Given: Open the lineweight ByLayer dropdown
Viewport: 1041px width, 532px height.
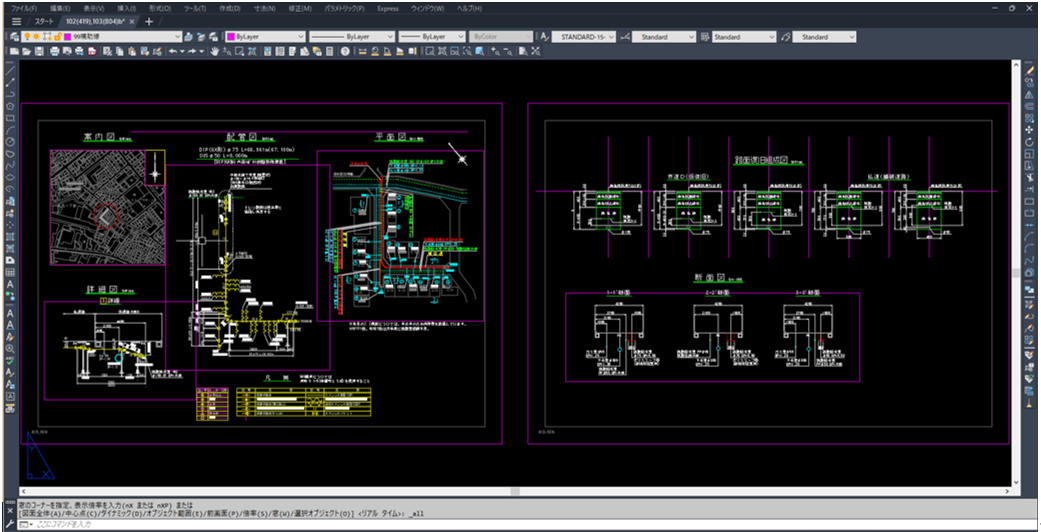Looking at the screenshot, I should (x=431, y=37).
